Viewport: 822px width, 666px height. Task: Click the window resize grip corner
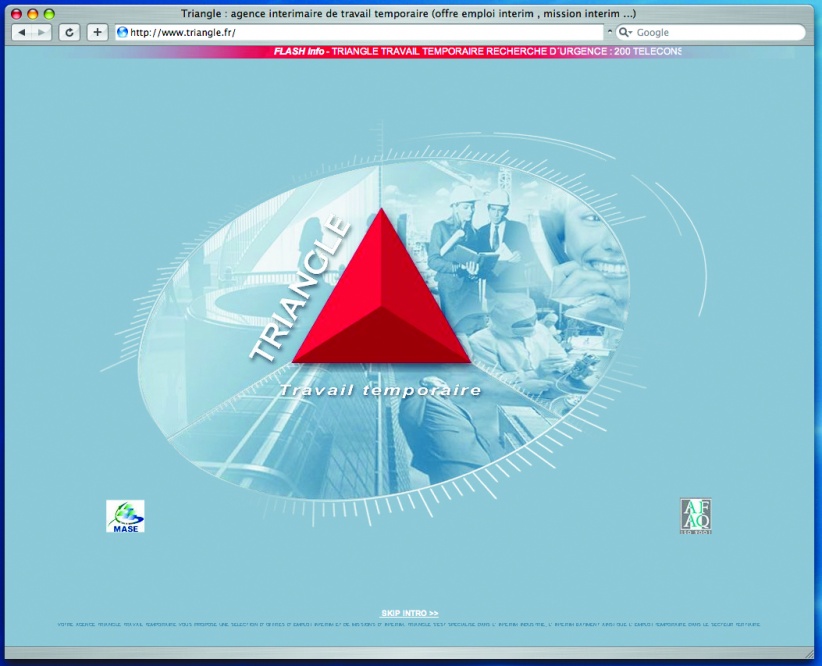[809, 653]
